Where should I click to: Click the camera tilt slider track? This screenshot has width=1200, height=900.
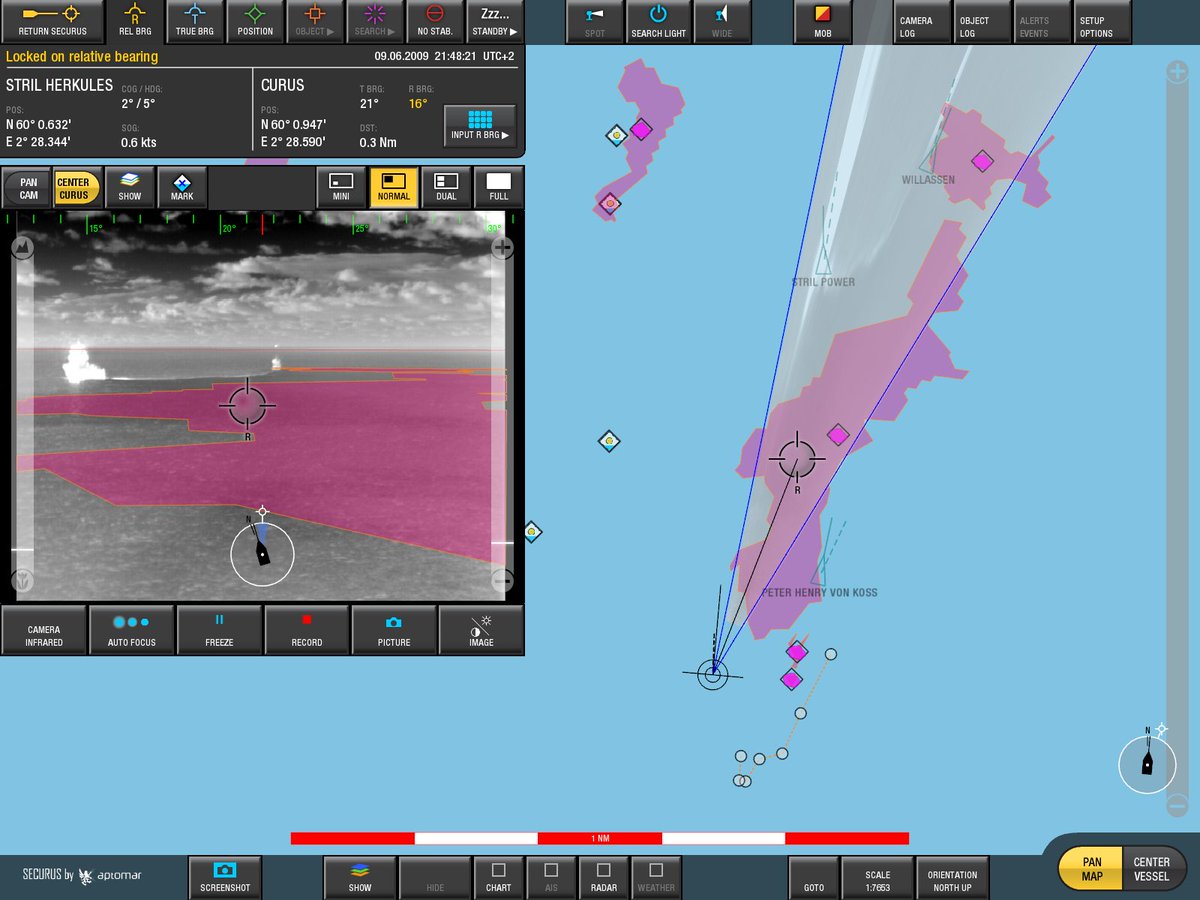[x=22, y=414]
